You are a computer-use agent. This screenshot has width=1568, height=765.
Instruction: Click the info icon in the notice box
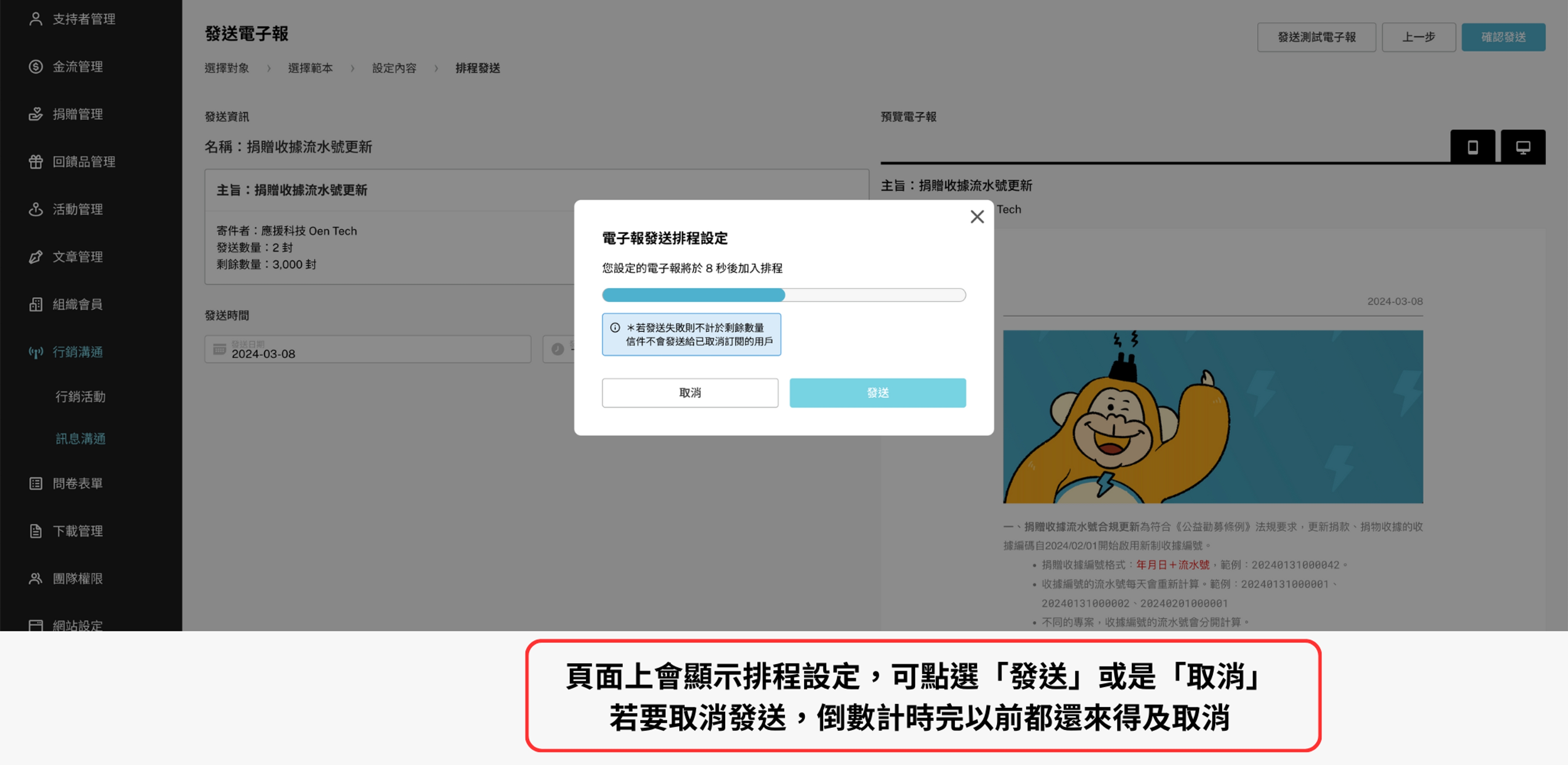(615, 327)
